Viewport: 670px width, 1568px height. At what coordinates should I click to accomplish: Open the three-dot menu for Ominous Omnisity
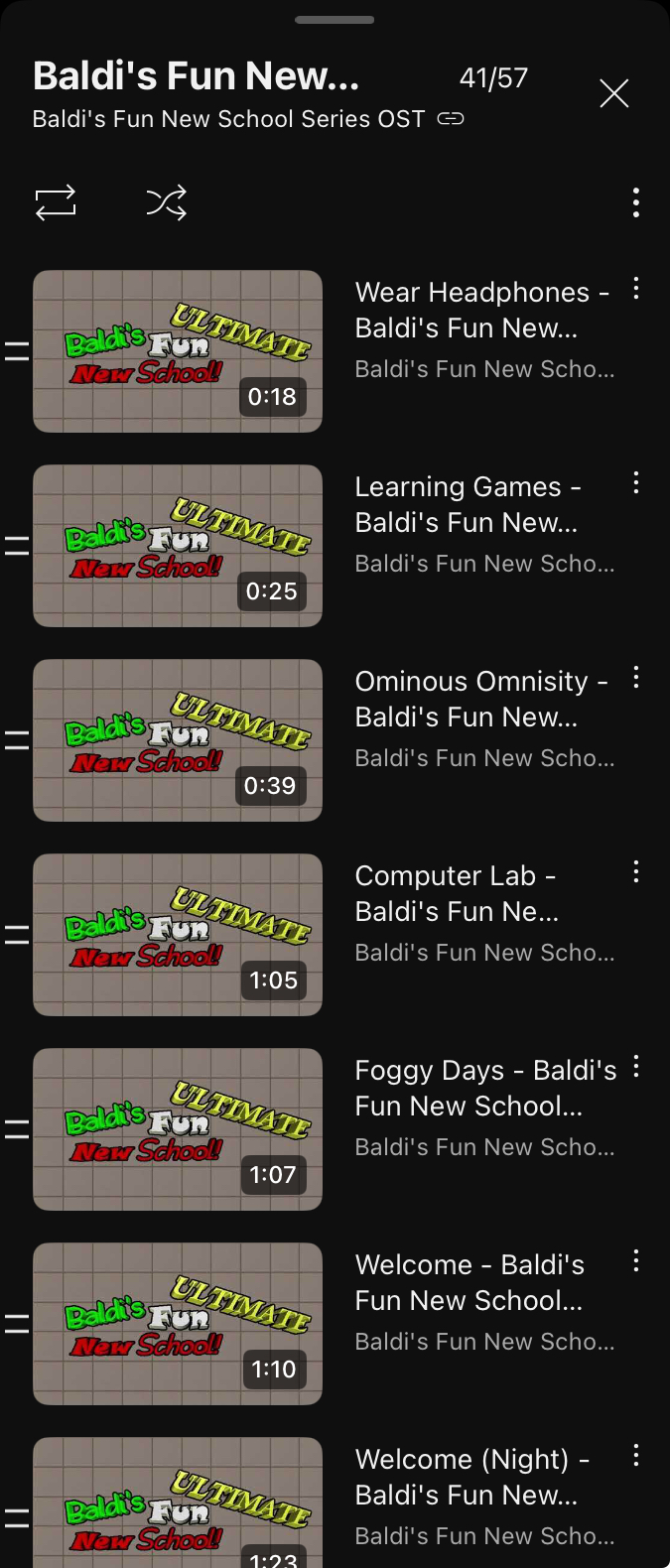click(636, 678)
